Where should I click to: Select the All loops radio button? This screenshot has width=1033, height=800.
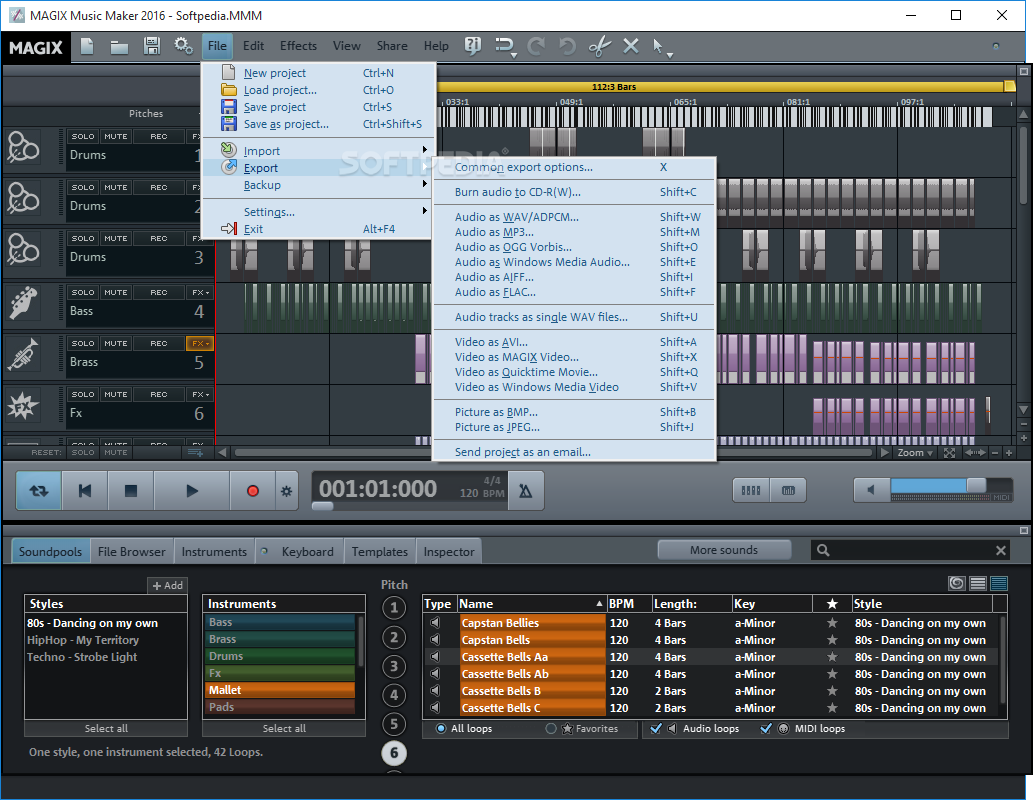pyautogui.click(x=441, y=729)
